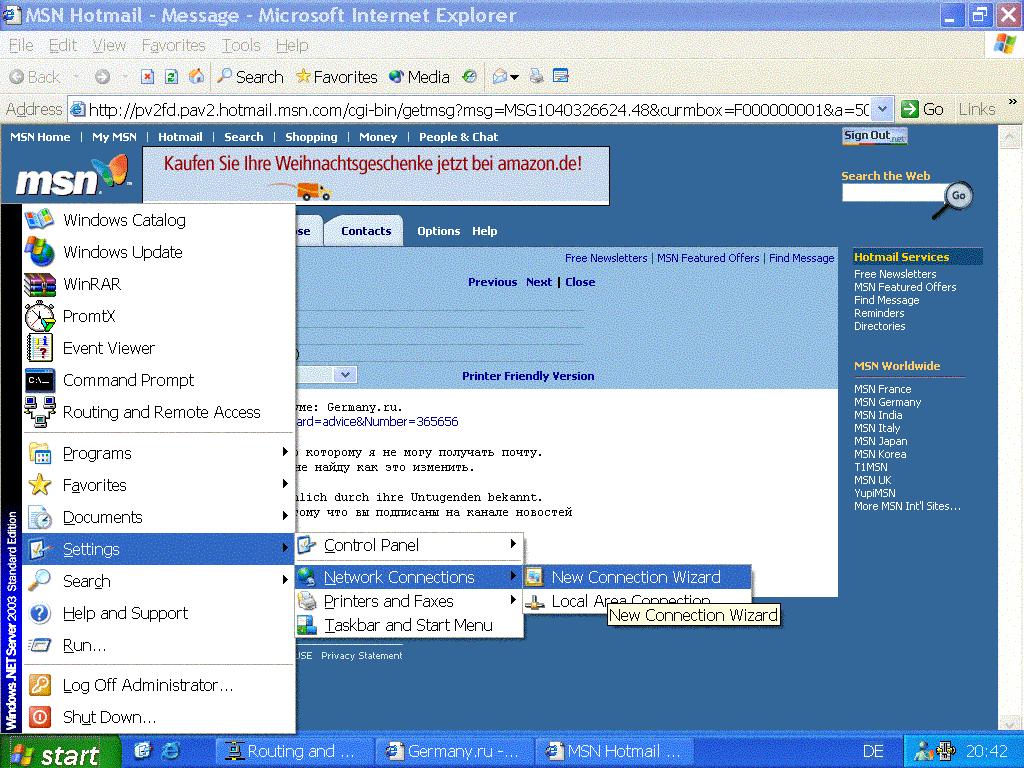
Task: Go to Home page icon
Action: coord(197,77)
